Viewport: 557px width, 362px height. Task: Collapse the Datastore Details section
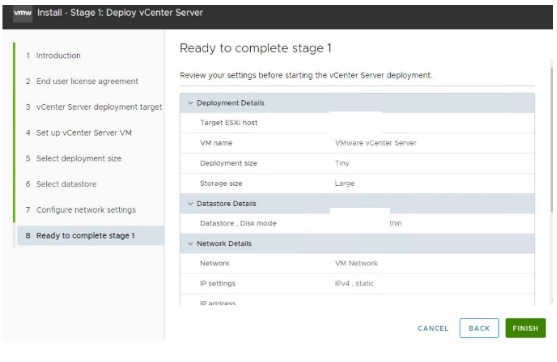[190, 204]
